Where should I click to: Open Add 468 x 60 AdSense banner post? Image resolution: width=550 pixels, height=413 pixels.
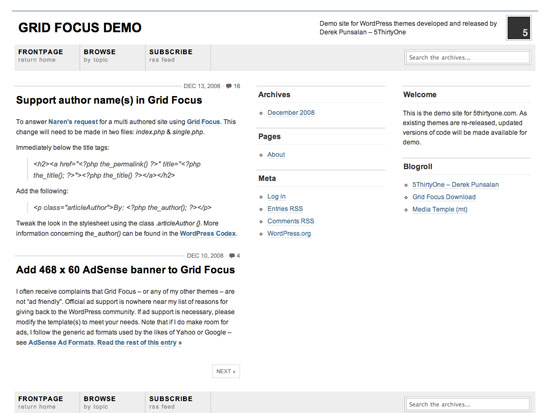pyautogui.click(x=126, y=269)
